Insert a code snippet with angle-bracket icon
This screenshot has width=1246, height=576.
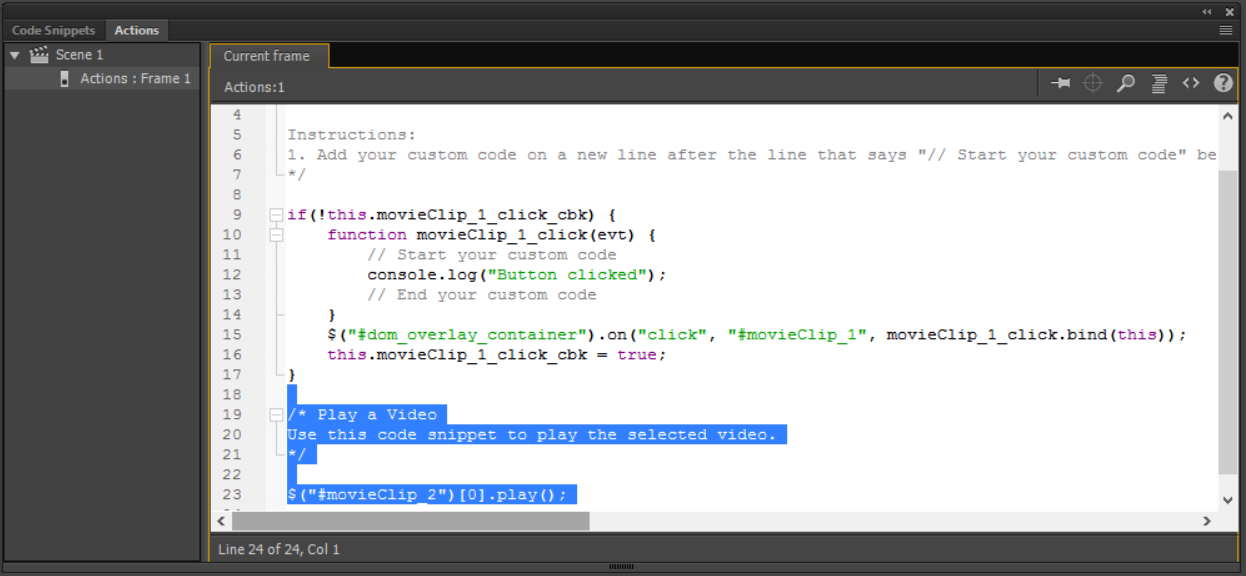(x=1190, y=83)
